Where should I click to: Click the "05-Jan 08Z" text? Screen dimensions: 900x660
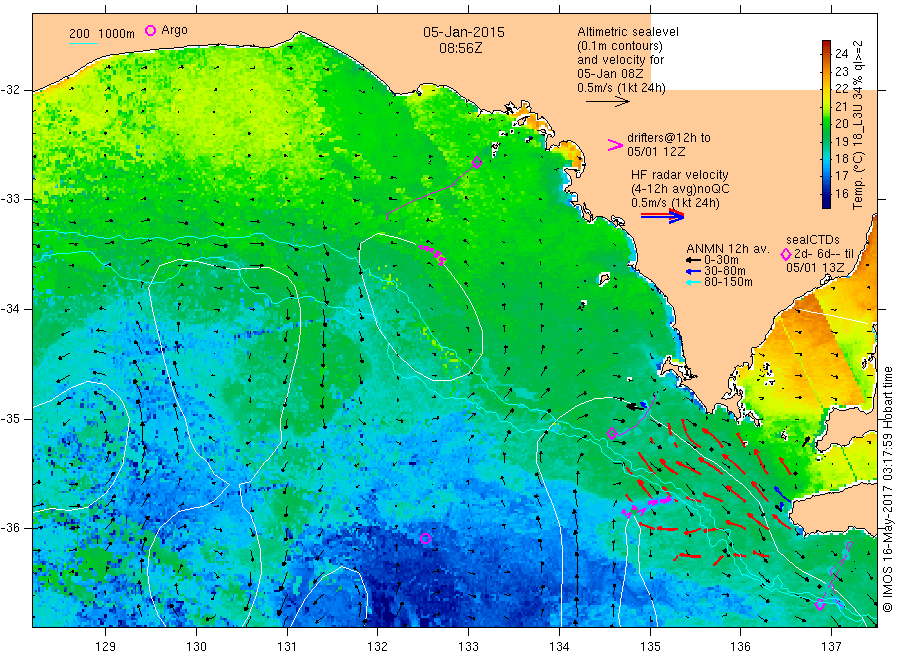coord(610,73)
